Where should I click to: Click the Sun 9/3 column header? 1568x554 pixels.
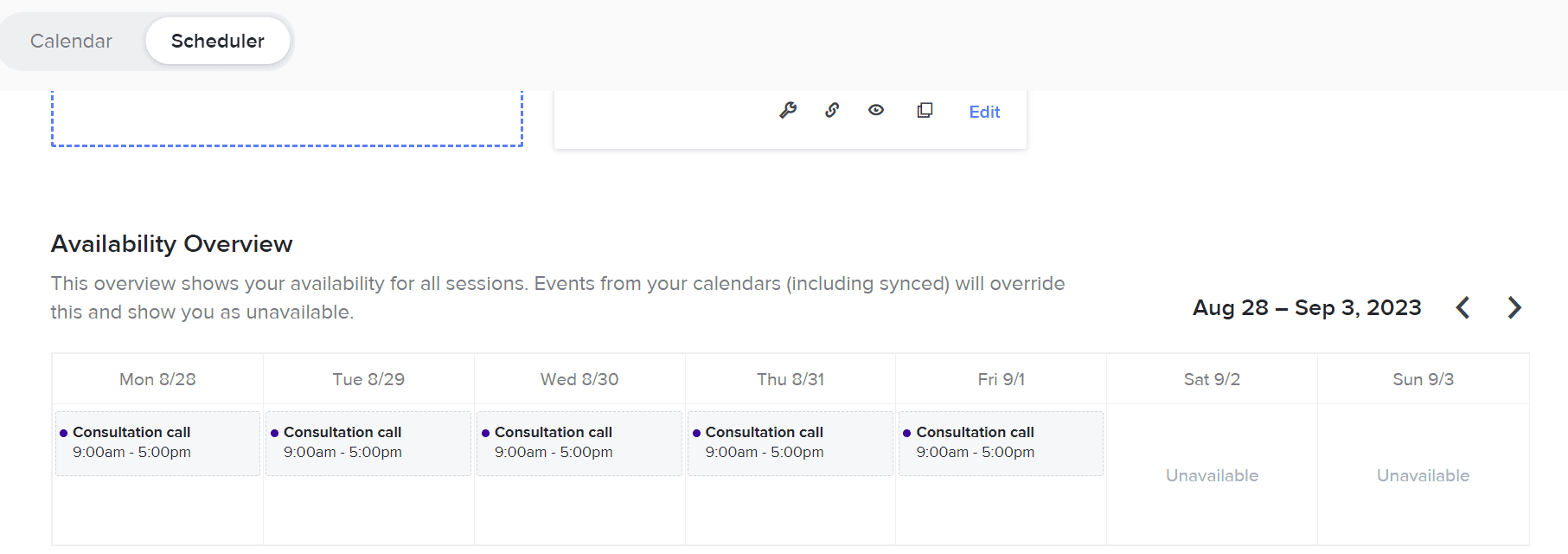pyautogui.click(x=1423, y=379)
